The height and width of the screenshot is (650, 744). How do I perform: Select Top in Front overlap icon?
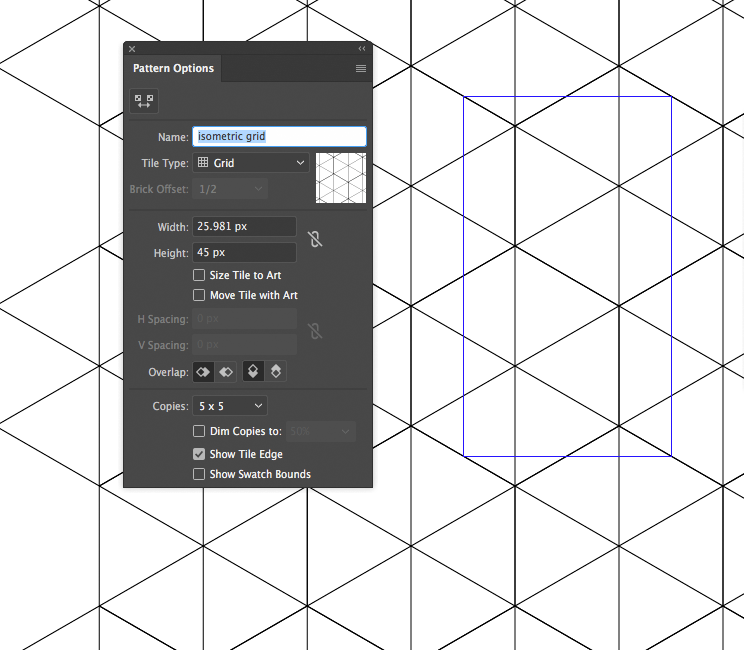253,371
